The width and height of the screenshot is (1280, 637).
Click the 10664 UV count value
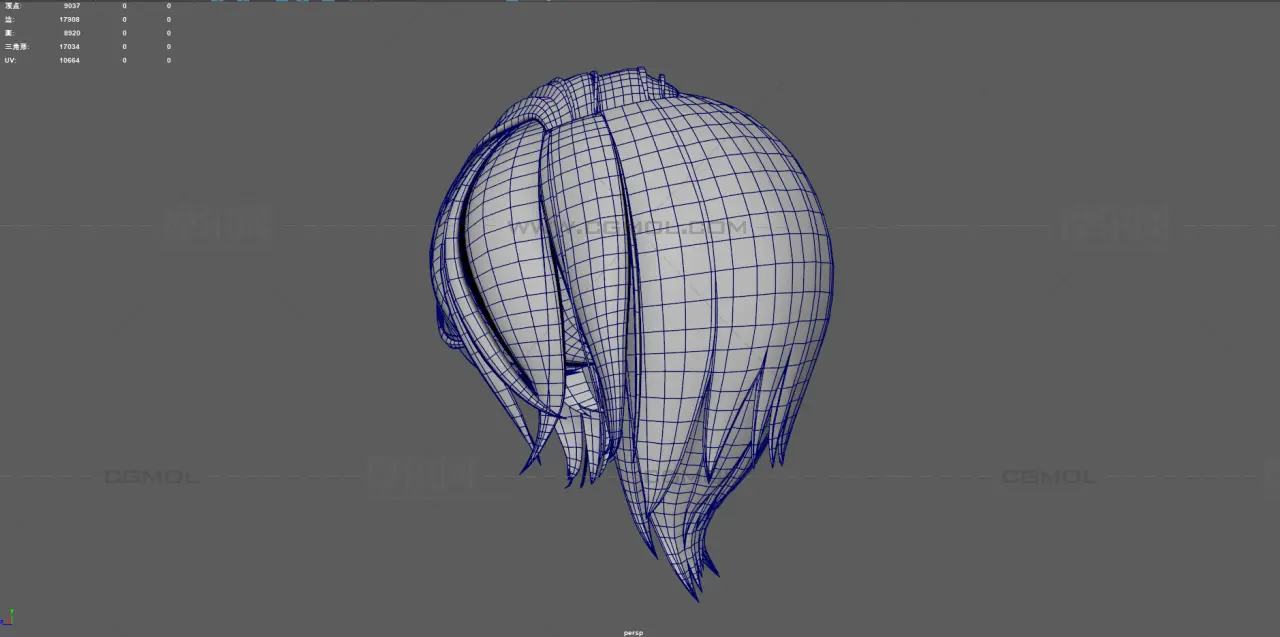point(69,60)
